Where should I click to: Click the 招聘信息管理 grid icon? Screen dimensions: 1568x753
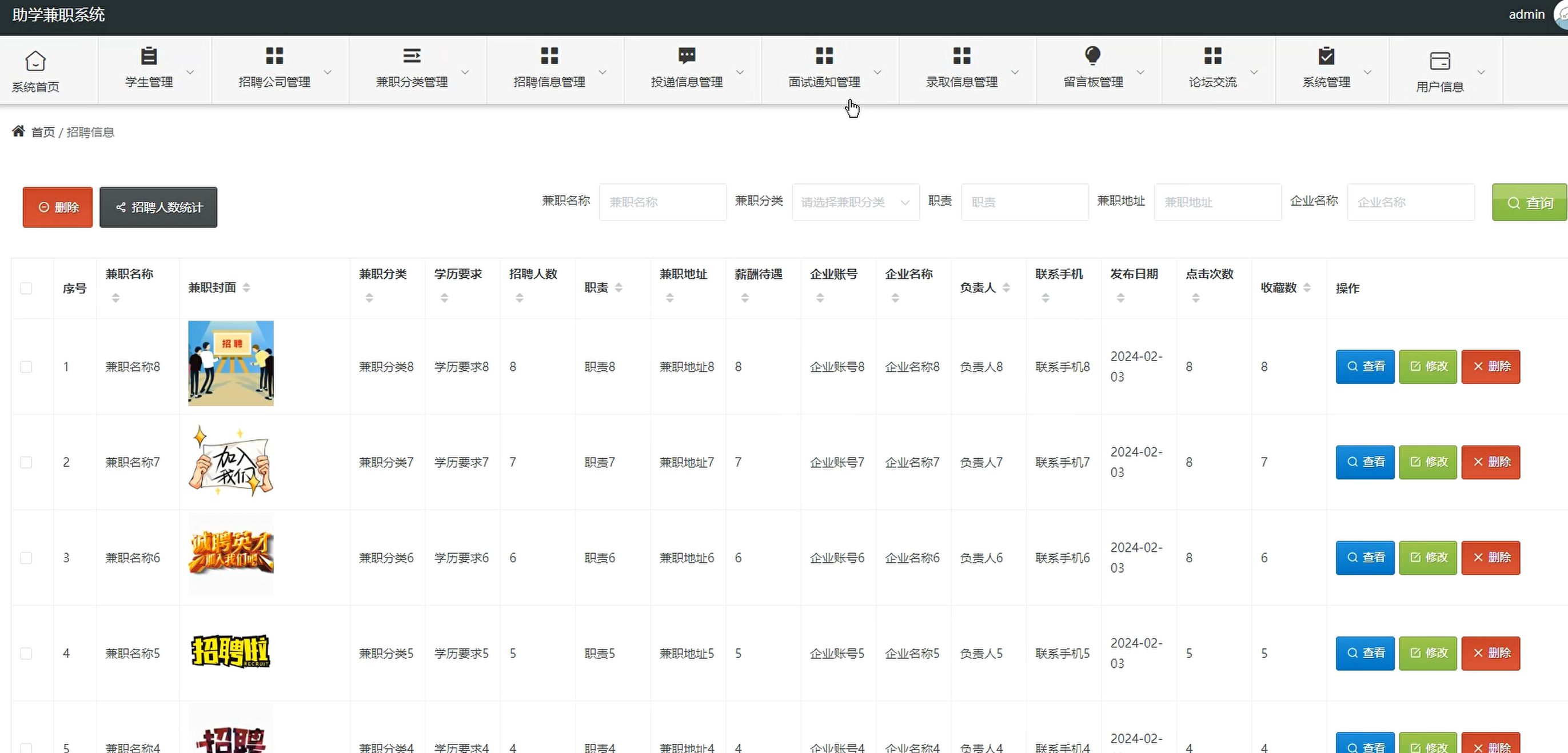pyautogui.click(x=550, y=56)
